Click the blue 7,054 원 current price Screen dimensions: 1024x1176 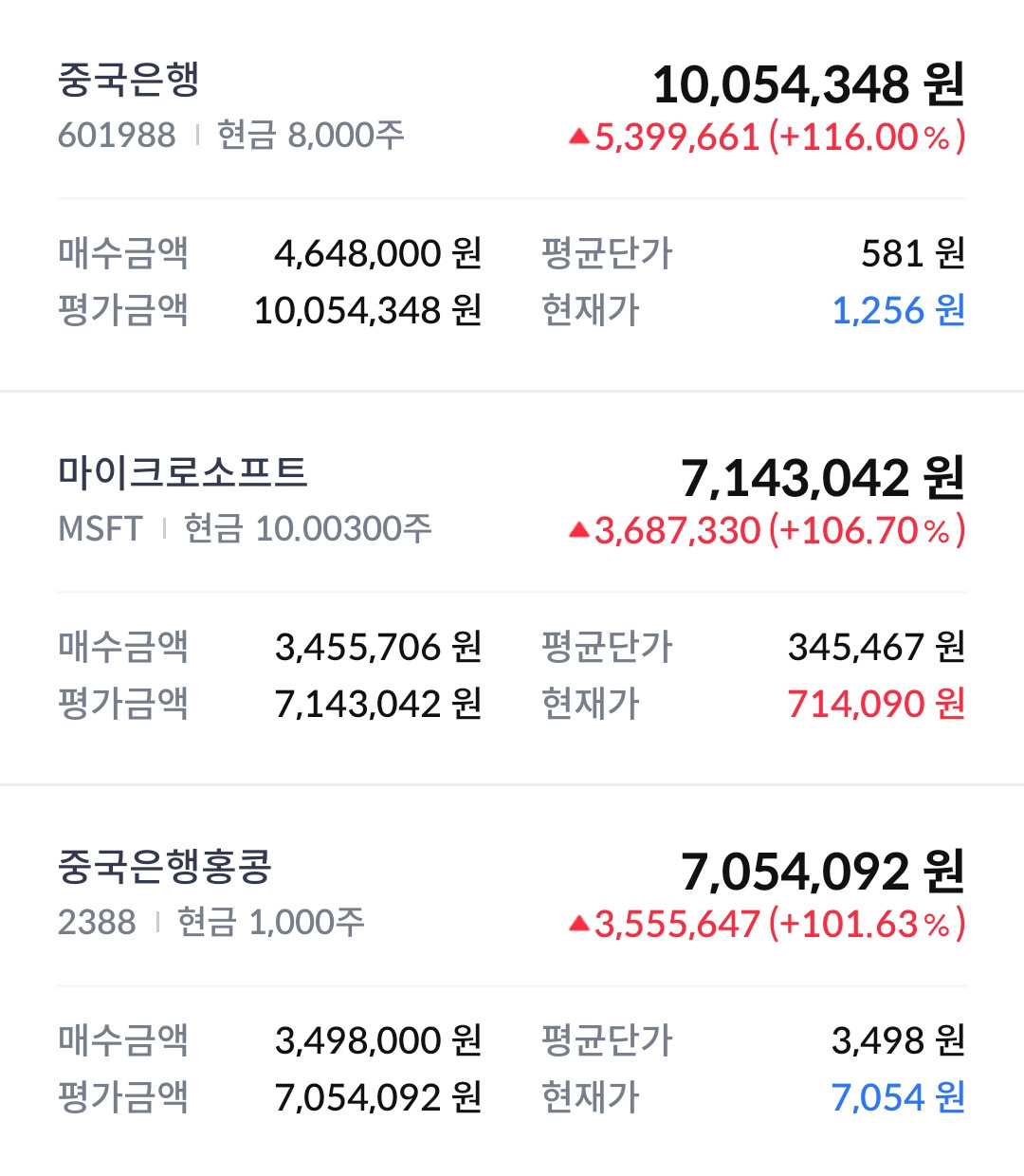pyautogui.click(x=898, y=1097)
